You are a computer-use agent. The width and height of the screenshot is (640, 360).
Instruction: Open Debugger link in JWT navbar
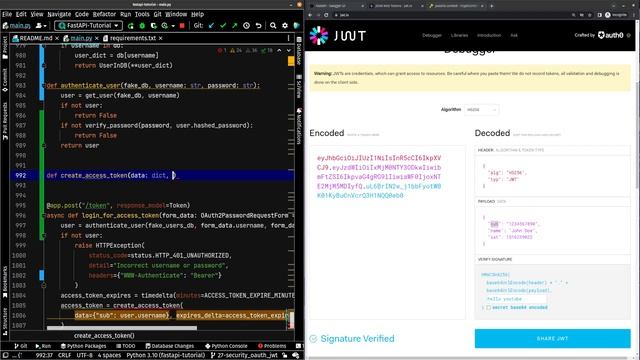432,36
